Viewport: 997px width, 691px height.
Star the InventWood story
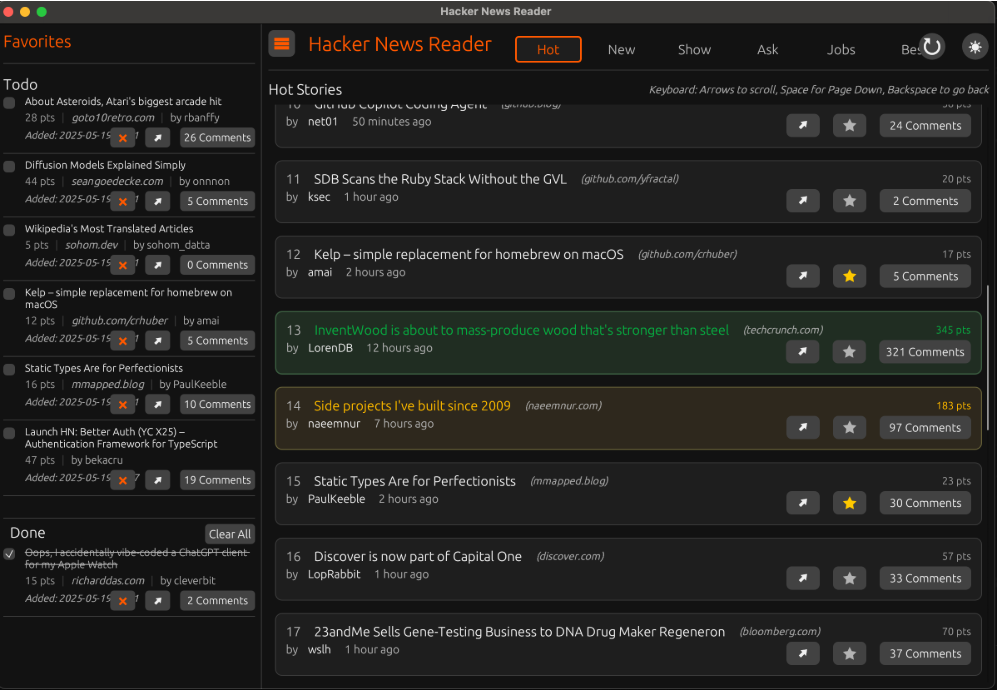[x=849, y=352]
